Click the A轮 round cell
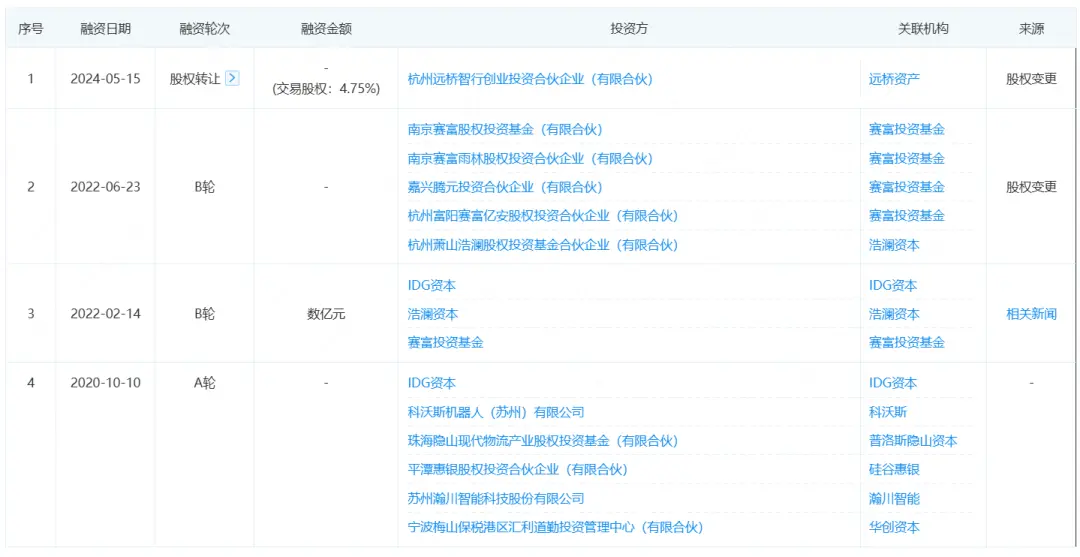1080x557 pixels. [x=205, y=383]
